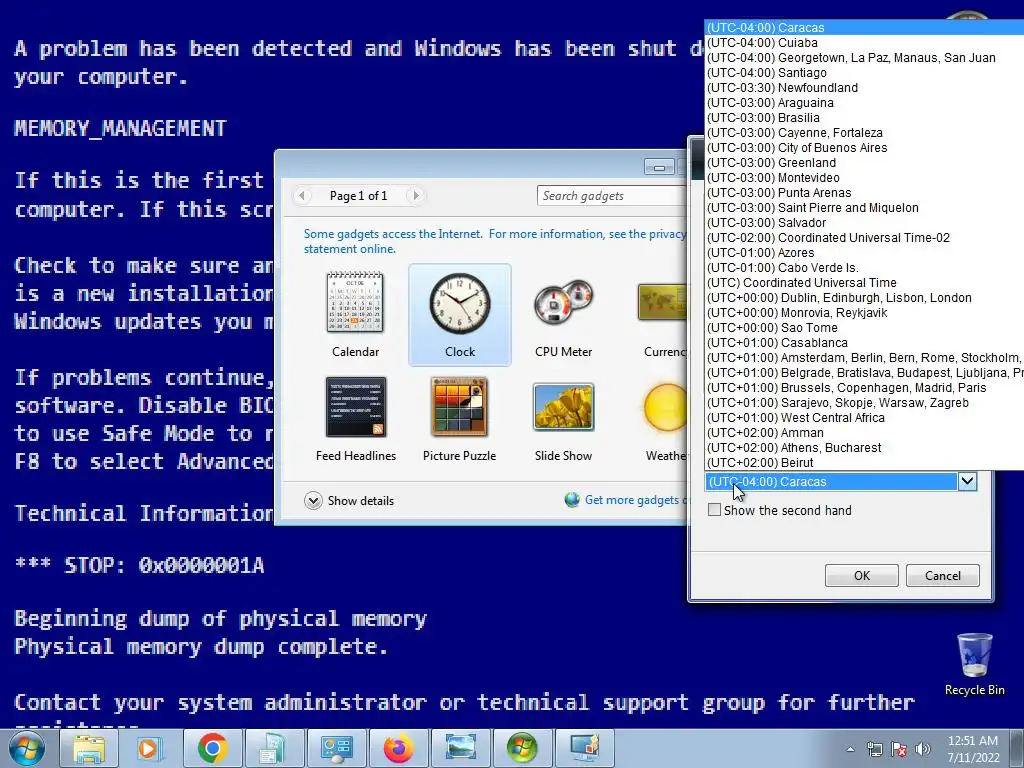Image resolution: width=1024 pixels, height=768 pixels.
Task: Choose (UTC-03:00) Punta Arenas time zone
Action: tap(865, 193)
